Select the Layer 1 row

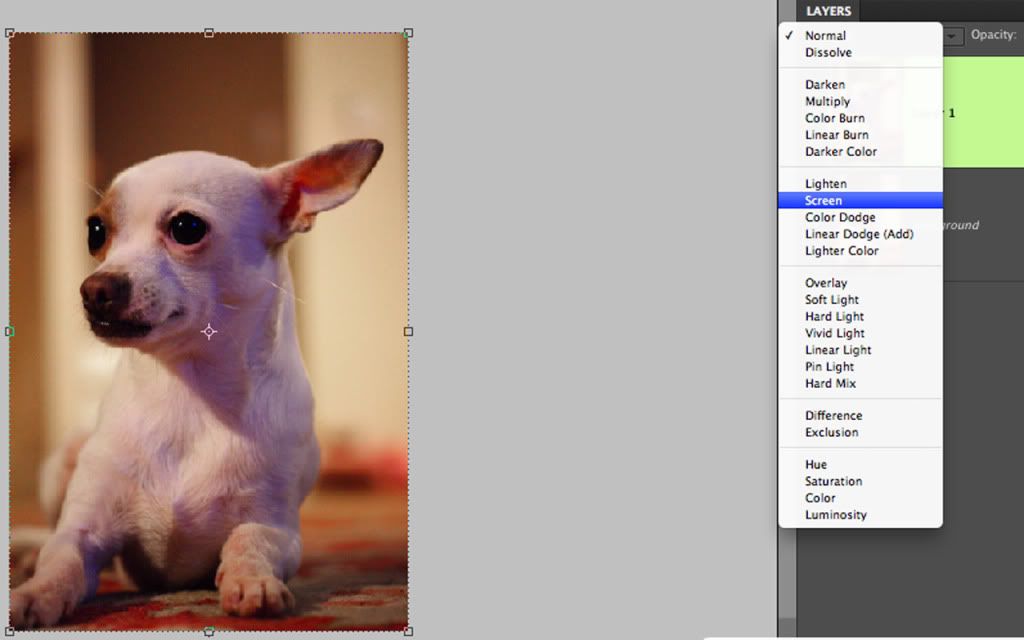pos(983,112)
